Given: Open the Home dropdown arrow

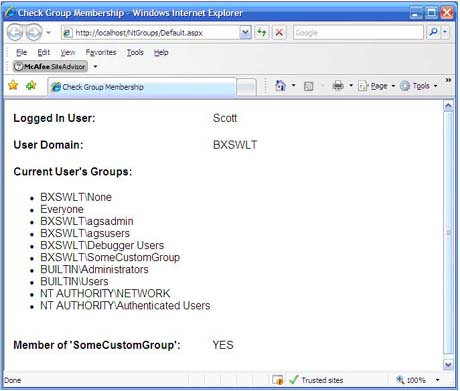Looking at the screenshot, I should (293, 86).
